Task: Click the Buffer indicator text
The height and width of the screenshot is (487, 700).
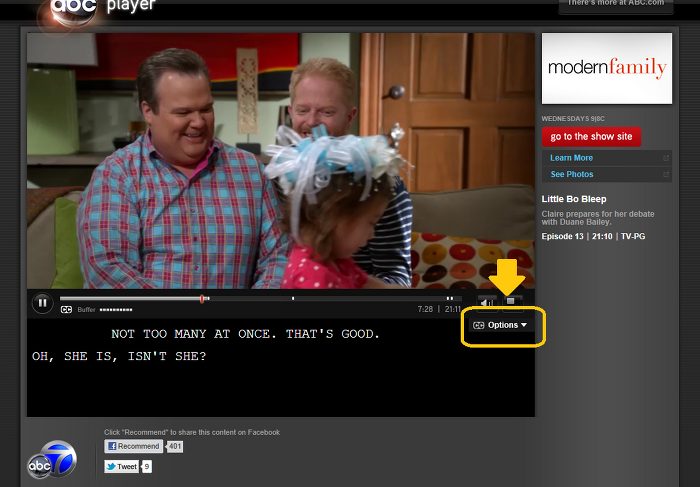Action: [86, 309]
